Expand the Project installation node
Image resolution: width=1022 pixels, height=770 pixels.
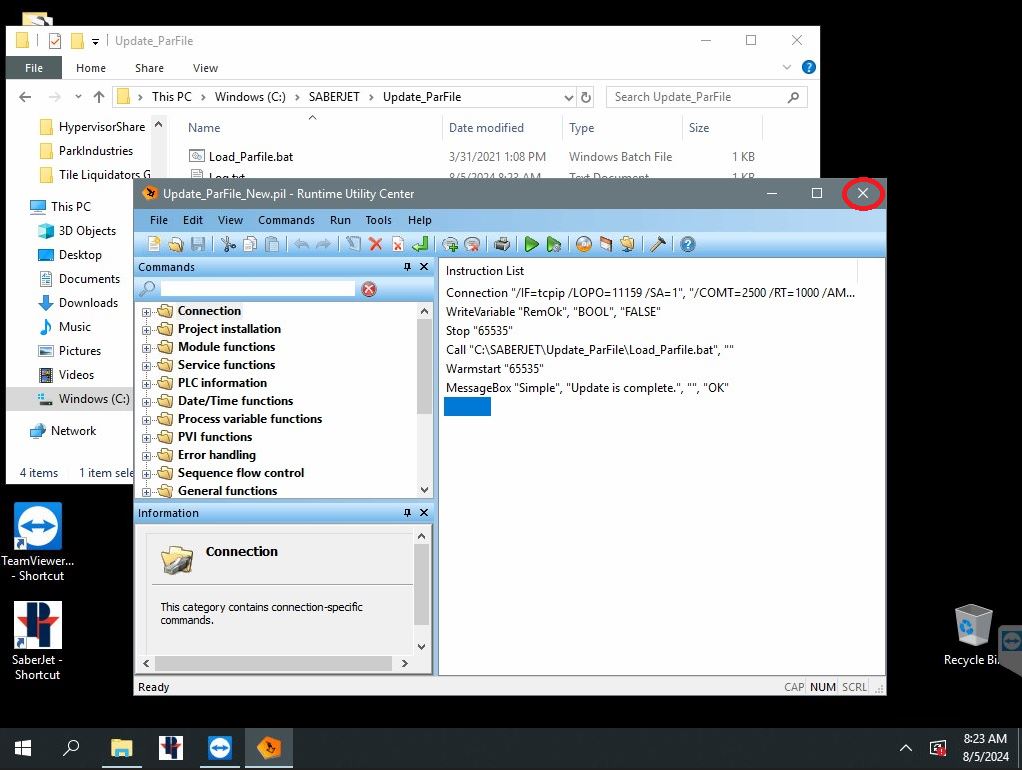click(146, 330)
